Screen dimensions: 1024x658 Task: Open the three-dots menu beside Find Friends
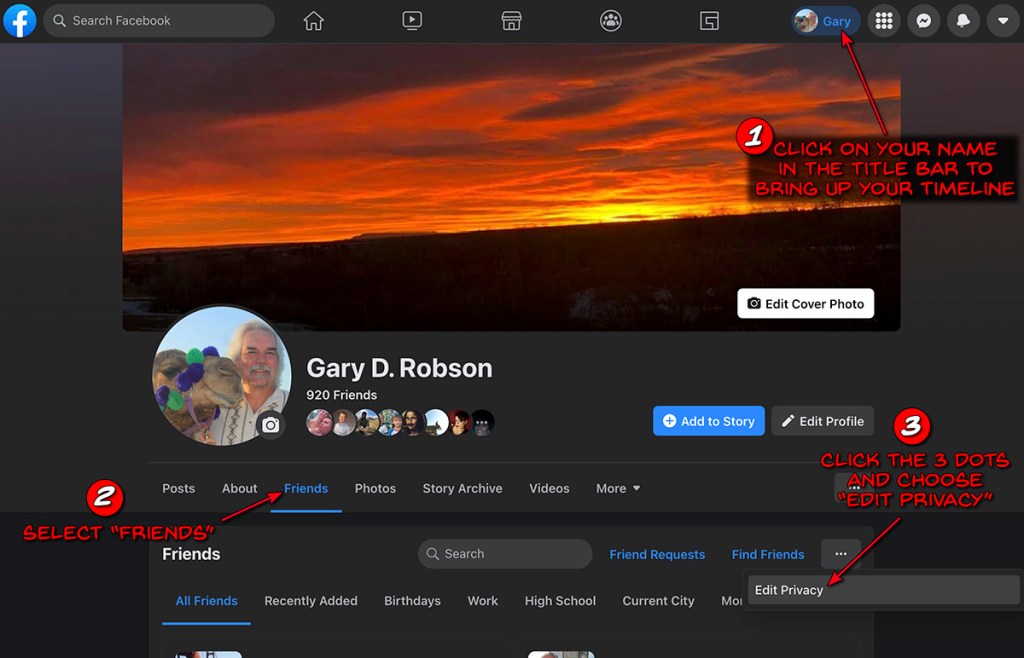tap(840, 554)
